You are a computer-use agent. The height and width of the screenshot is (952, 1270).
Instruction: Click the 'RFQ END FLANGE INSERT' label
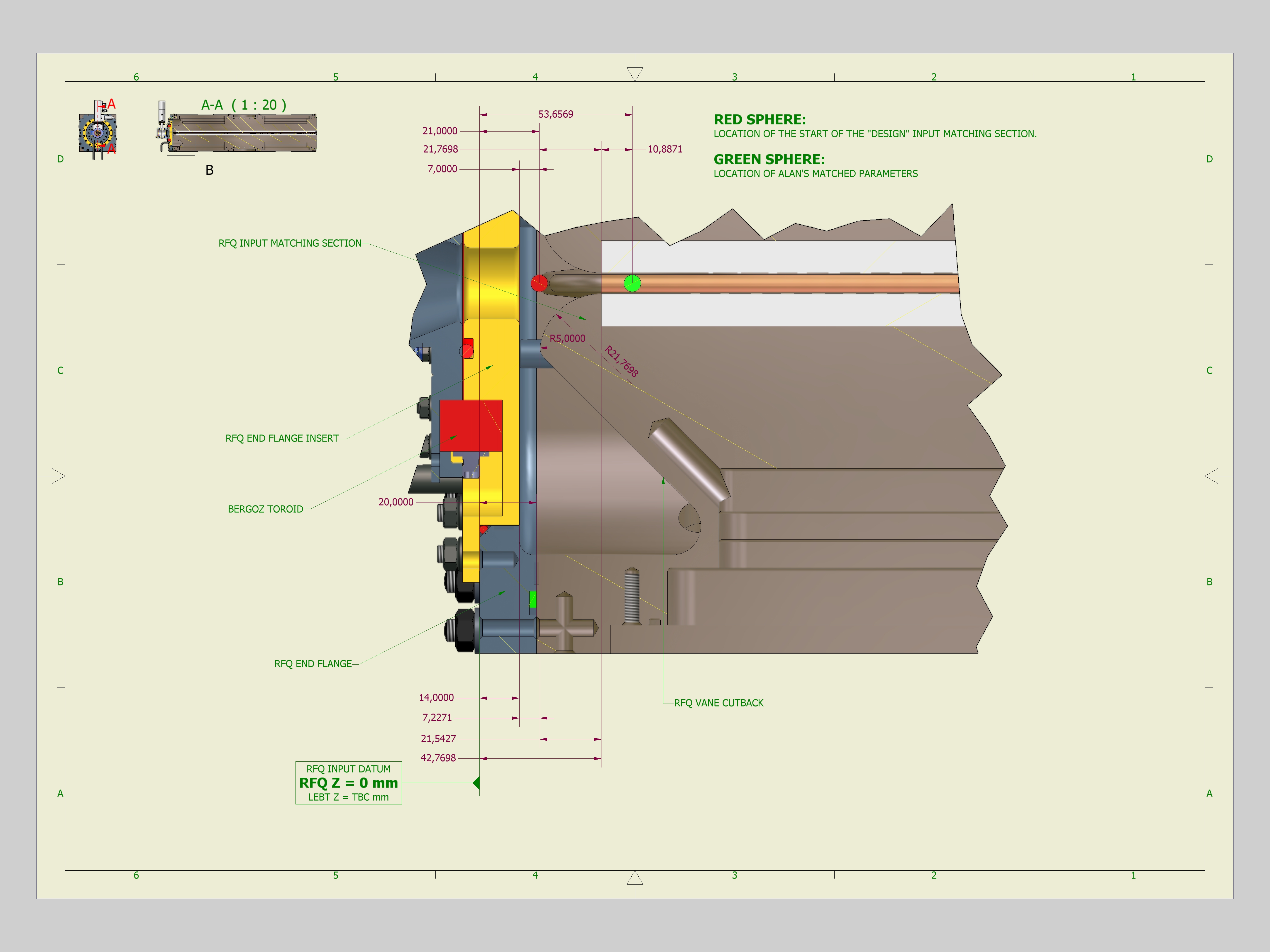tap(282, 438)
